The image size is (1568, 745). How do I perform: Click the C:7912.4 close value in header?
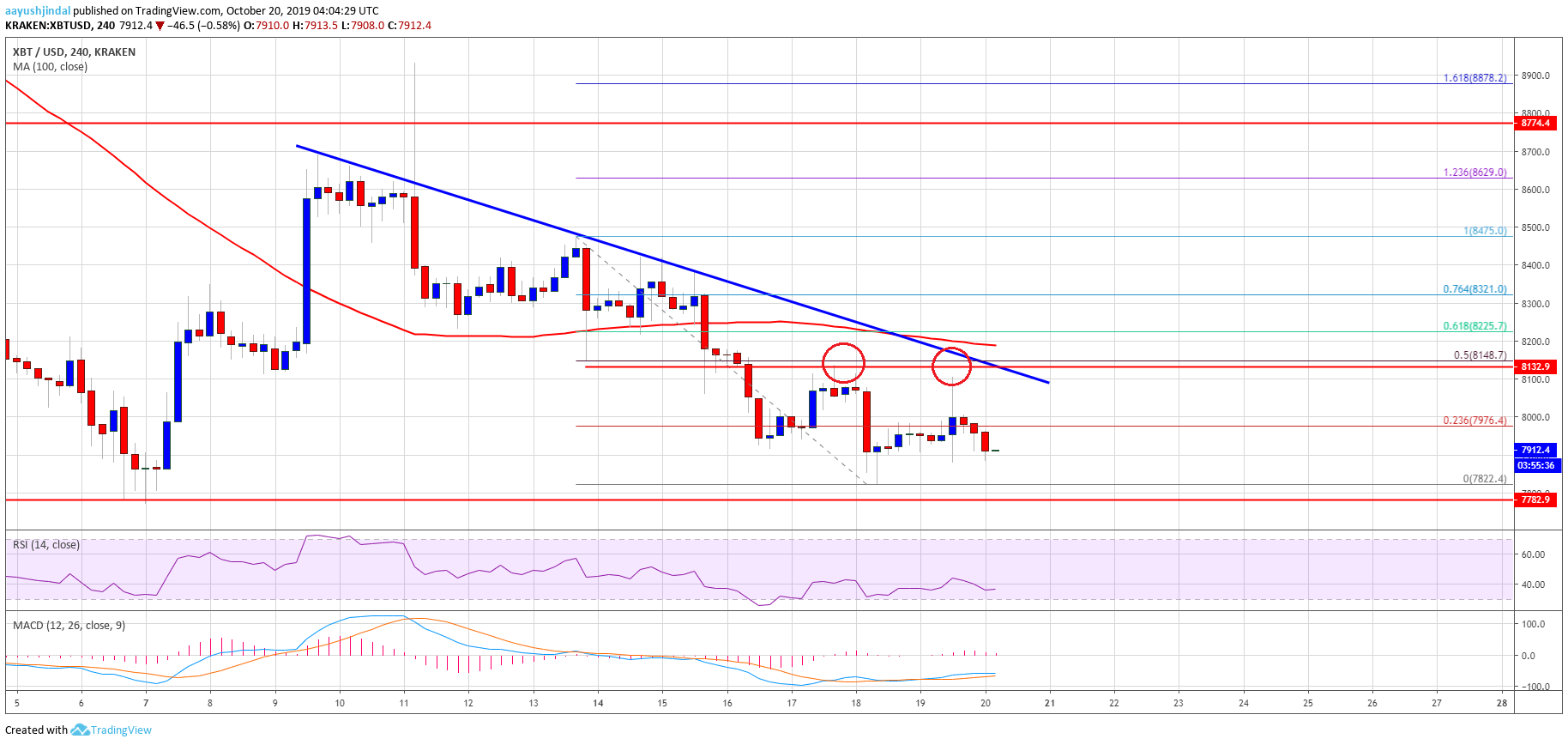[x=409, y=26]
